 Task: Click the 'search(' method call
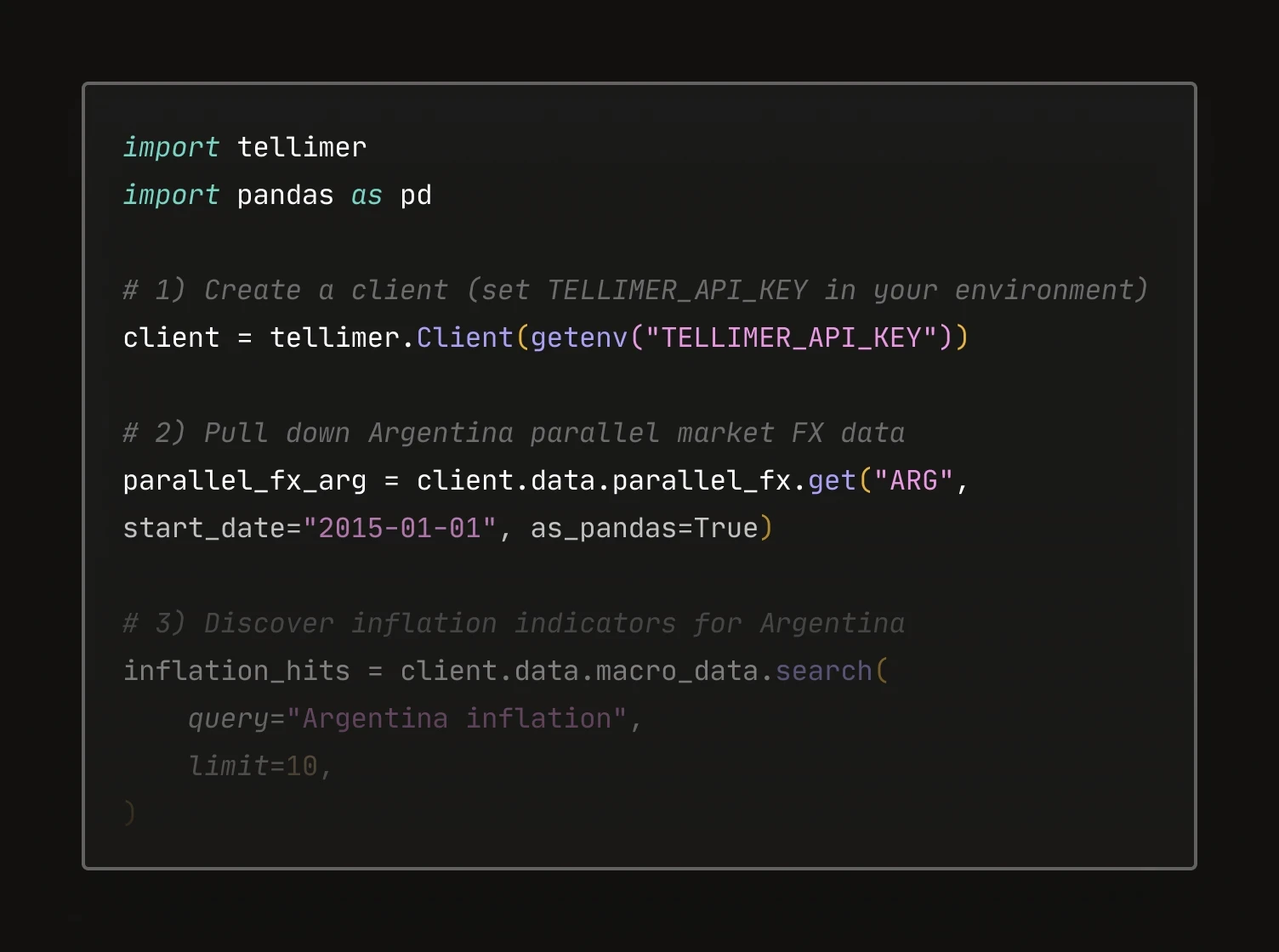point(832,671)
